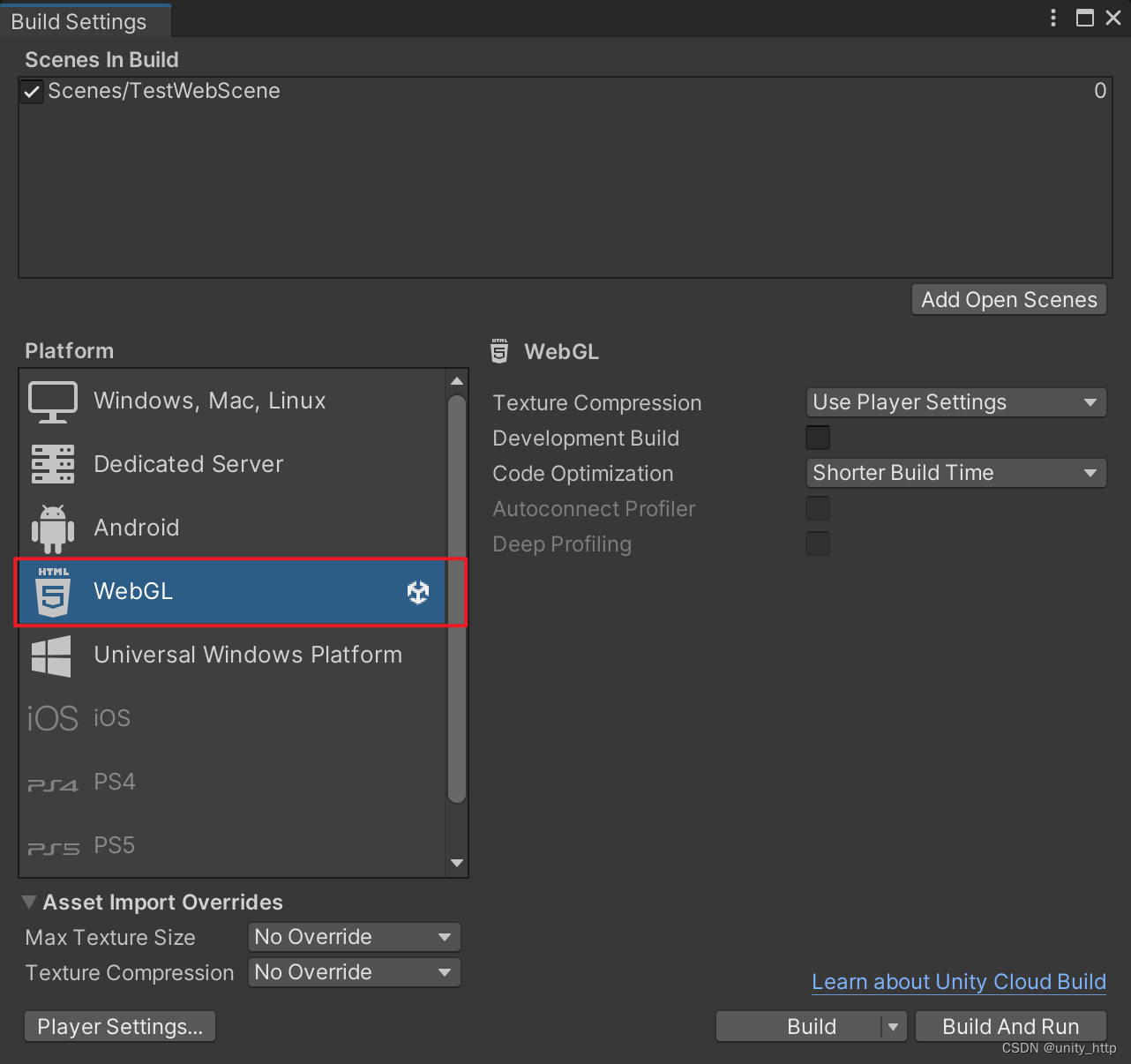
Task: Uncheck the Scenes/TestWebScene checkbox
Action: point(32,91)
